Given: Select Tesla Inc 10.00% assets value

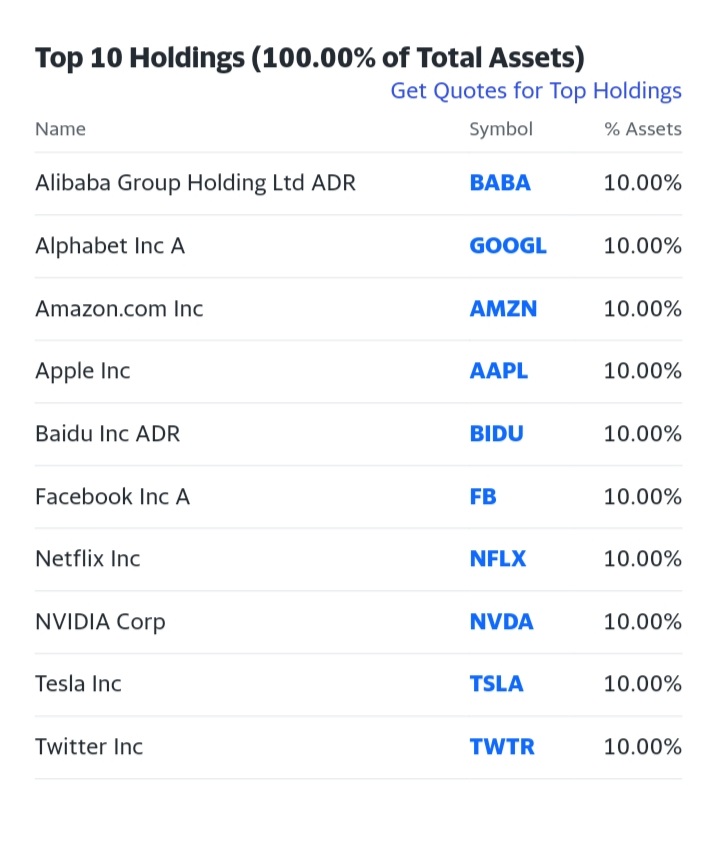Looking at the screenshot, I should pyautogui.click(x=643, y=685).
